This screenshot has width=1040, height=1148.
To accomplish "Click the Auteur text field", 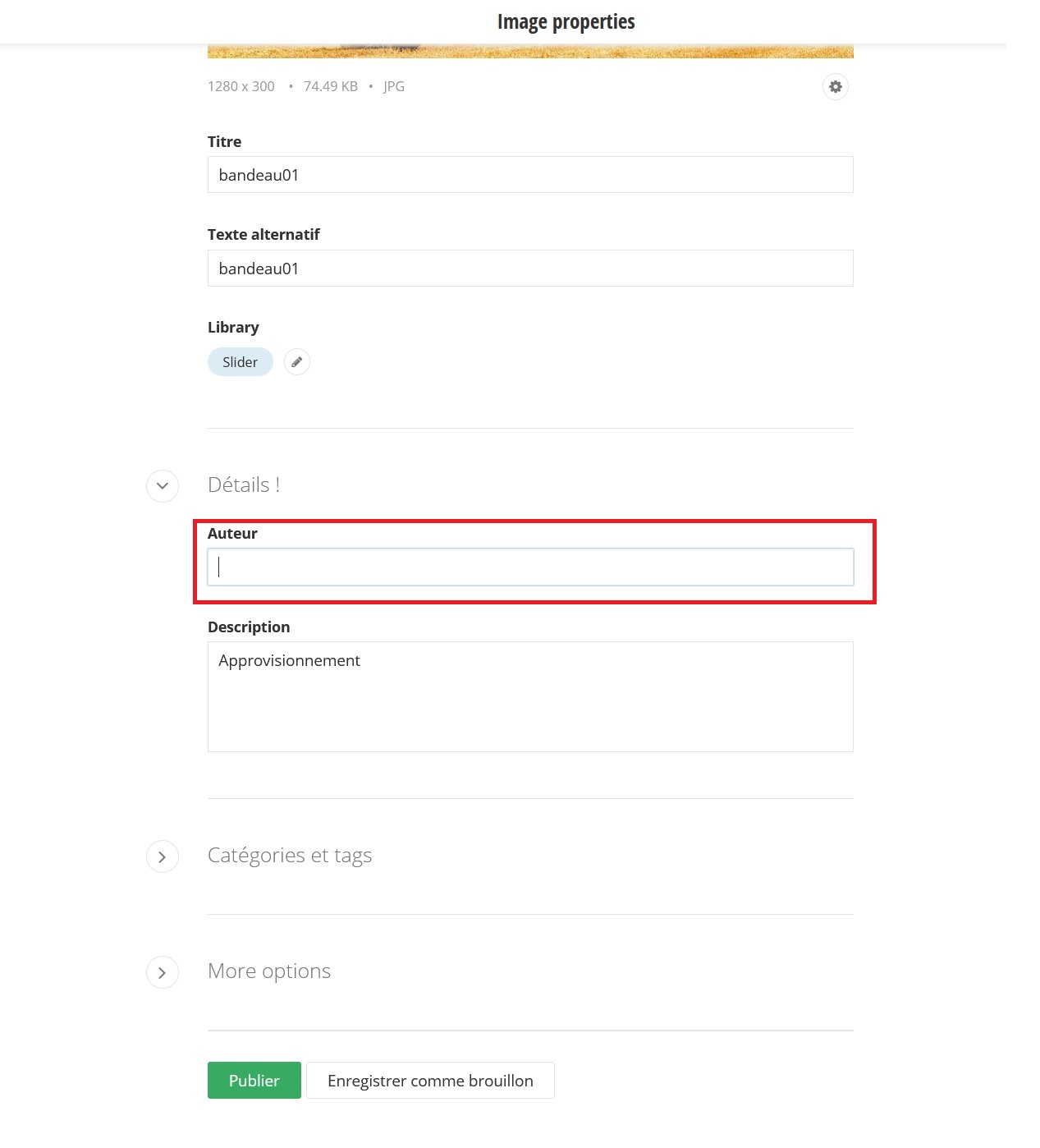I will point(529,567).
